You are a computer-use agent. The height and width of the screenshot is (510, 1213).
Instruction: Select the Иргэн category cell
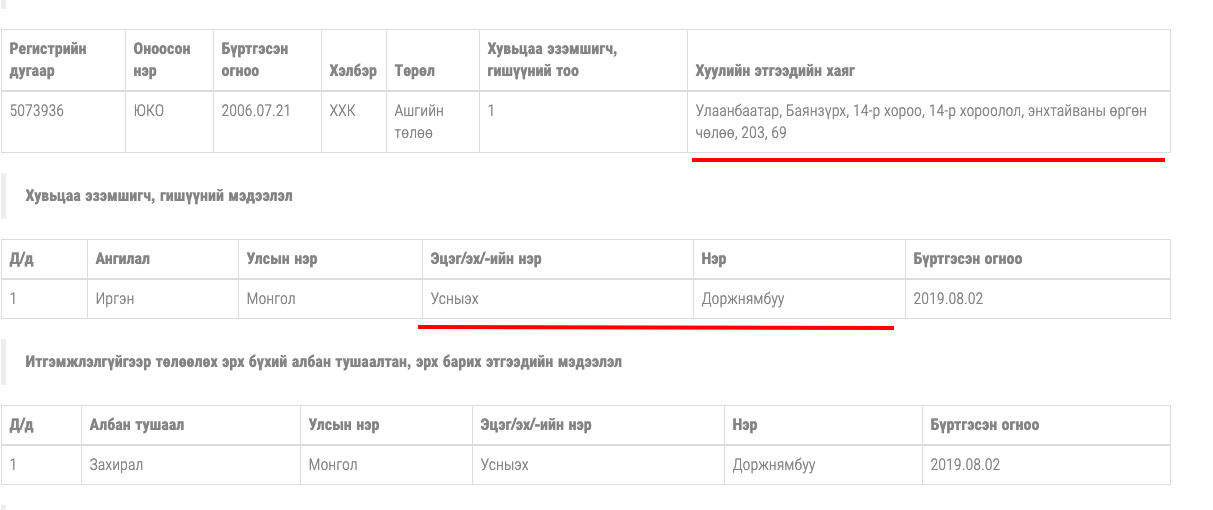click(x=116, y=299)
